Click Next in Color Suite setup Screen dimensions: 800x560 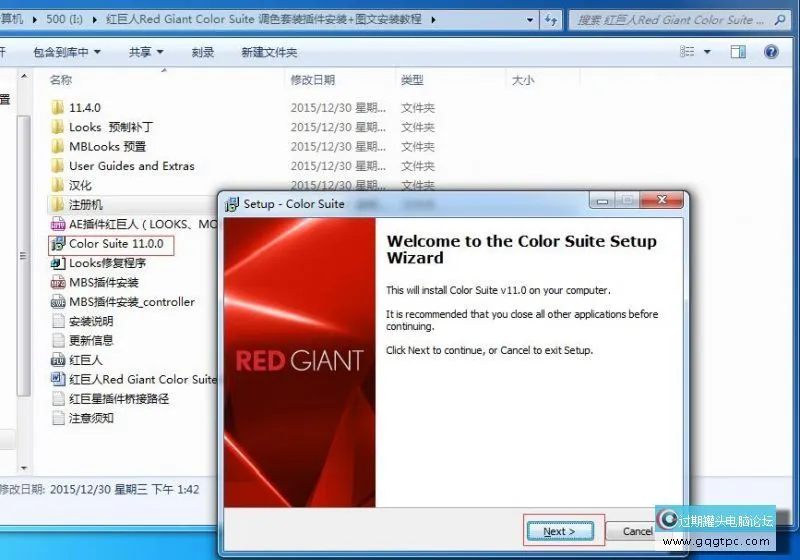(x=560, y=531)
